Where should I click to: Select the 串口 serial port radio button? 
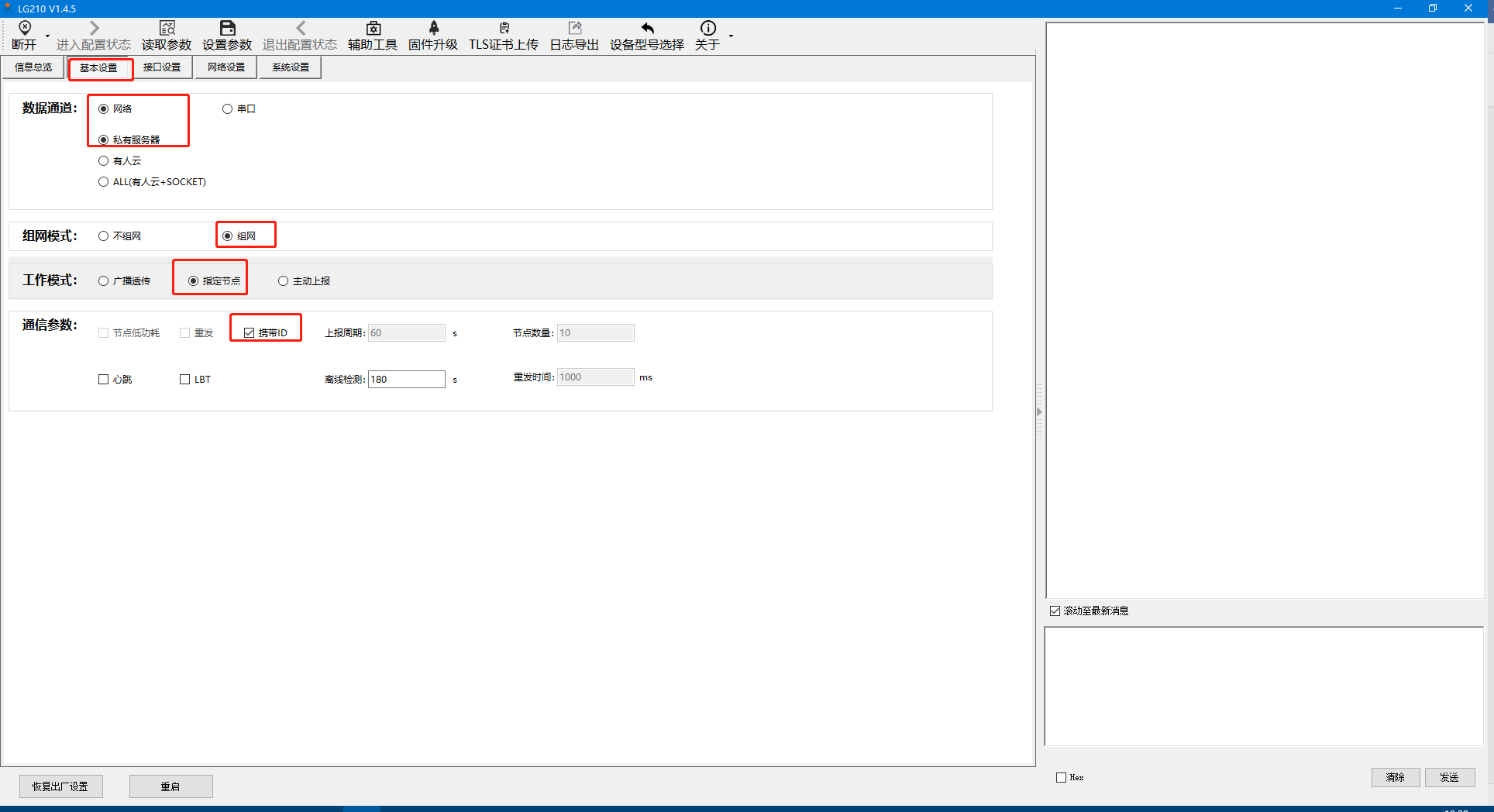(x=228, y=109)
